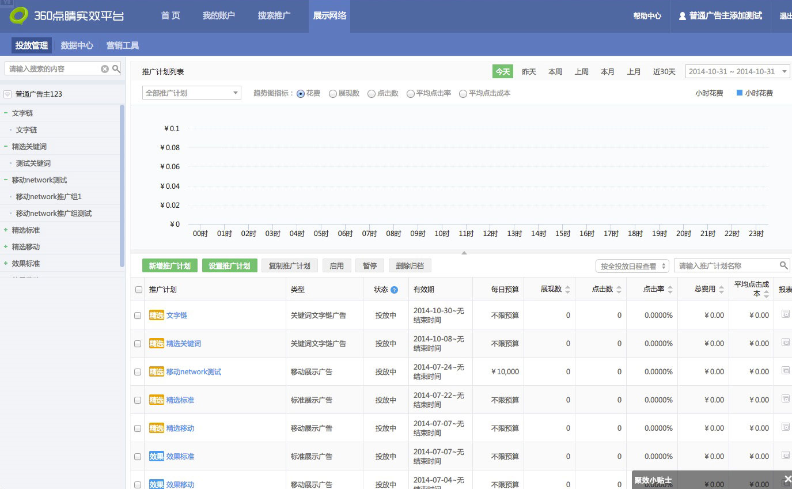Viewport: 792px width, 489px height.
Task: Click the help icon next to 状态 column
Action: click(x=394, y=290)
